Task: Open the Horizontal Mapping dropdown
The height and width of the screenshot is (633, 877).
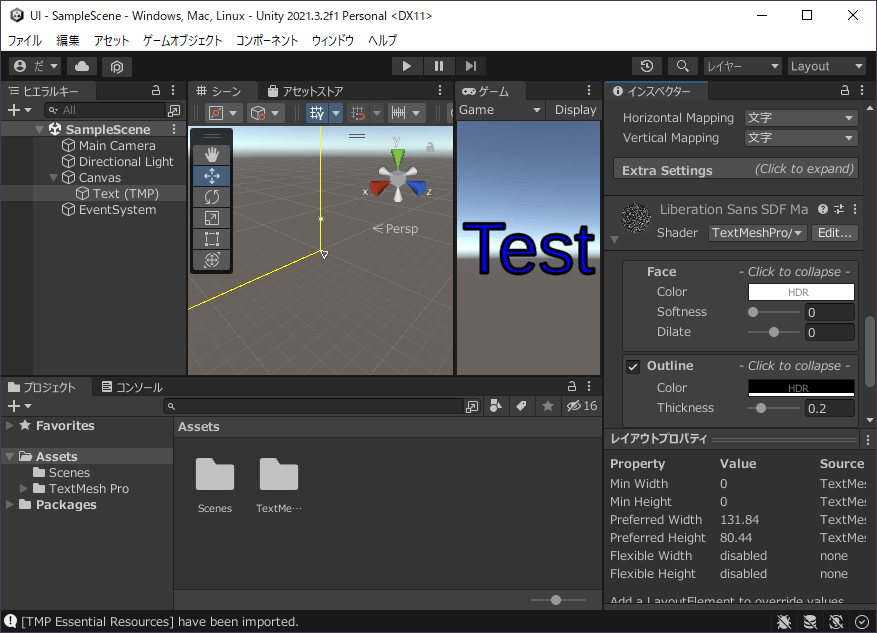Action: [801, 118]
